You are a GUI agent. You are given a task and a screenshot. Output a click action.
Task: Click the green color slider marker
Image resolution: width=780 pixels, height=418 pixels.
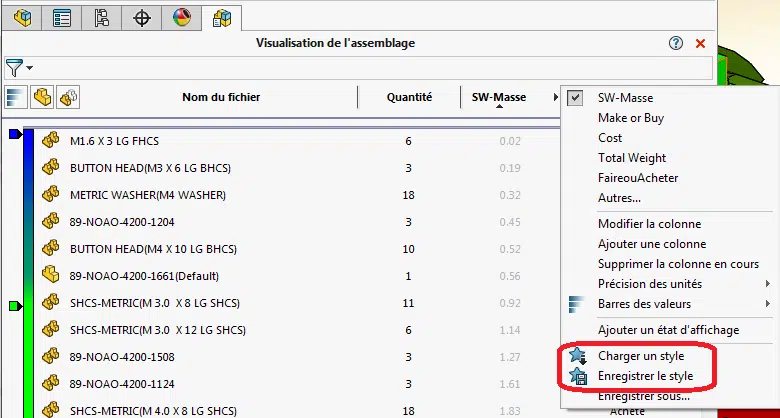pos(16,306)
